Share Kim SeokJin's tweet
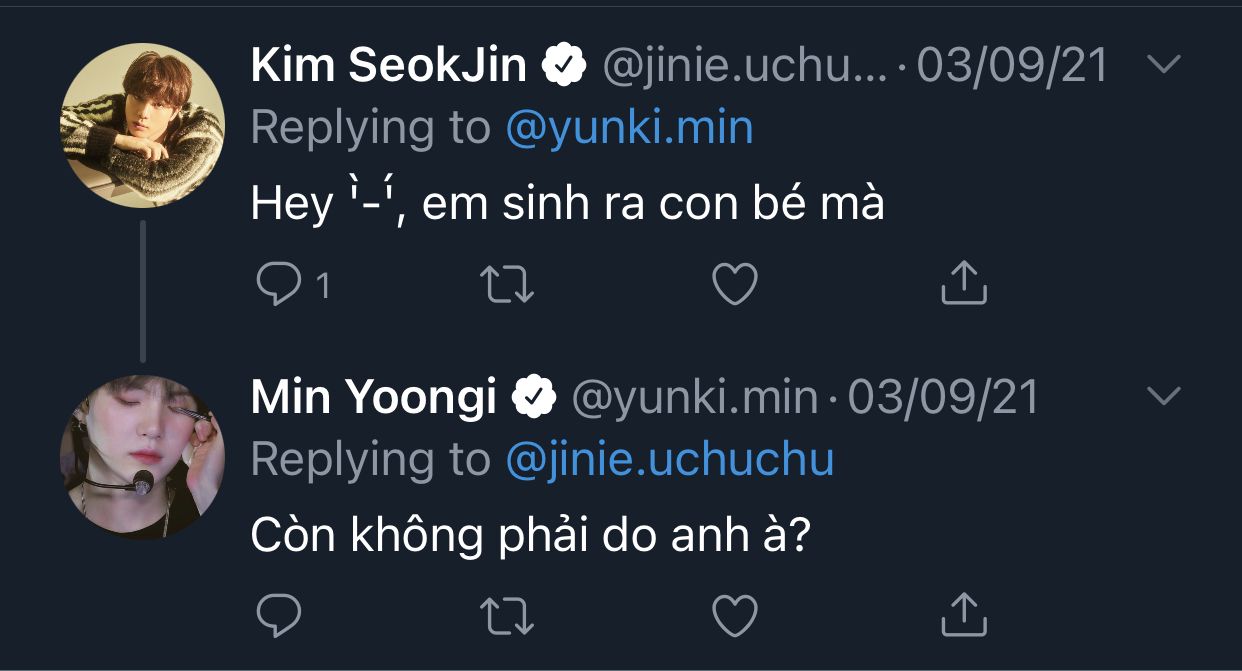 964,283
